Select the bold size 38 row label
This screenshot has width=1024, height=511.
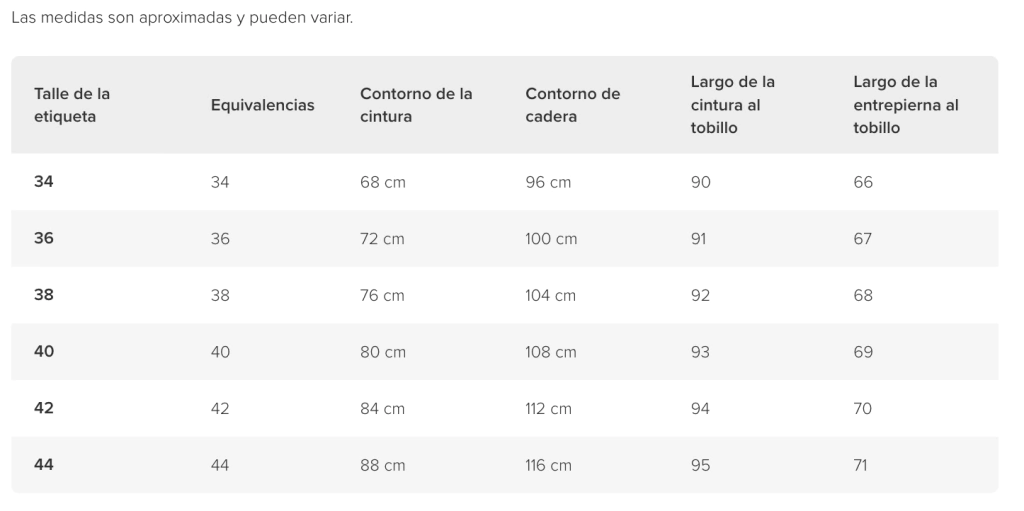tap(44, 295)
